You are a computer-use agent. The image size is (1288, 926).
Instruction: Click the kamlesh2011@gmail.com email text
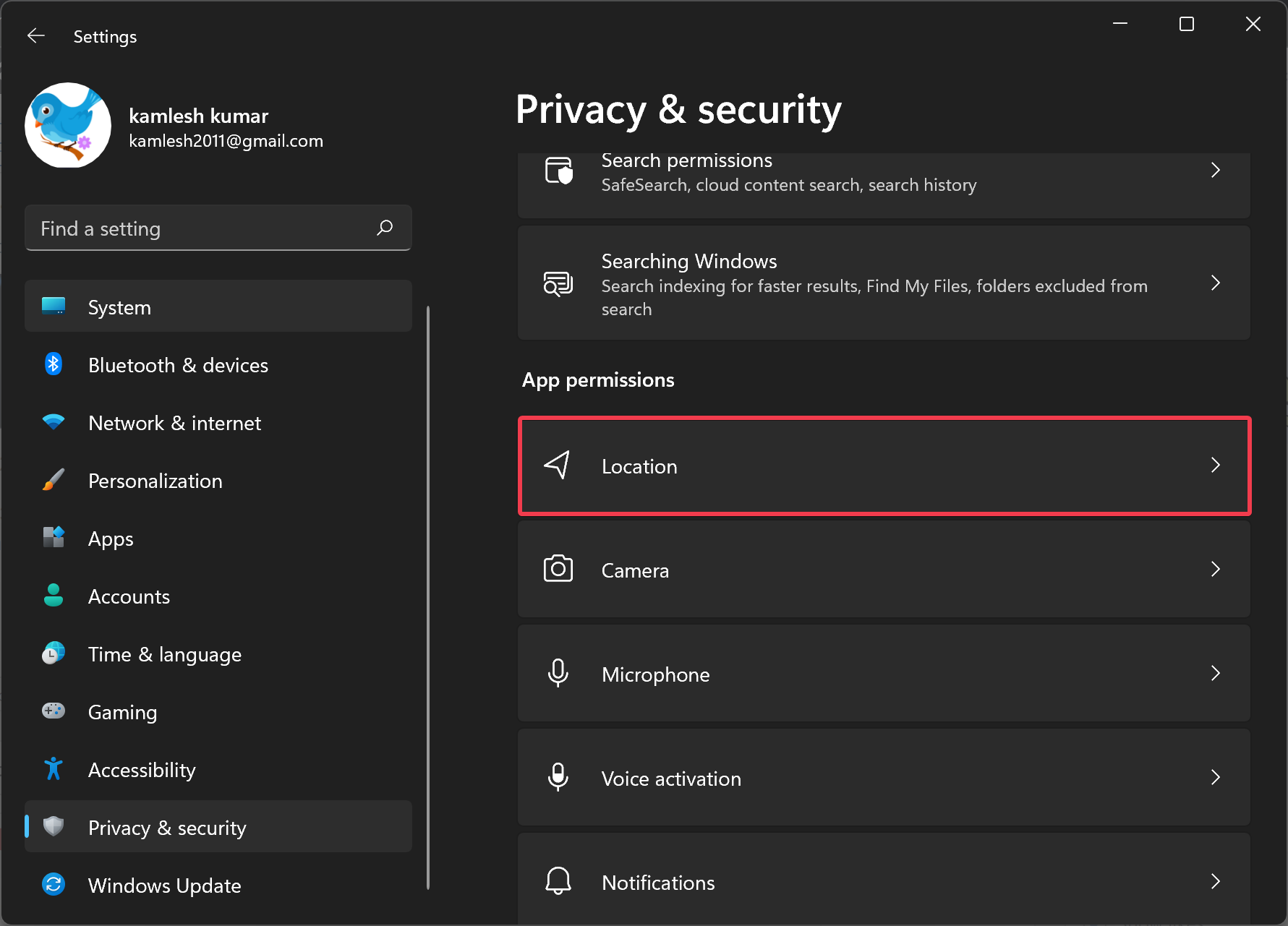coord(226,141)
